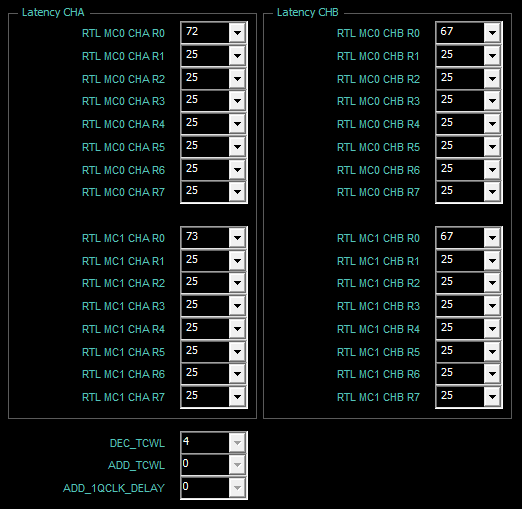The image size is (522, 509).
Task: Open the RTL MC0 CHB R7 dropdown
Action: click(492, 192)
